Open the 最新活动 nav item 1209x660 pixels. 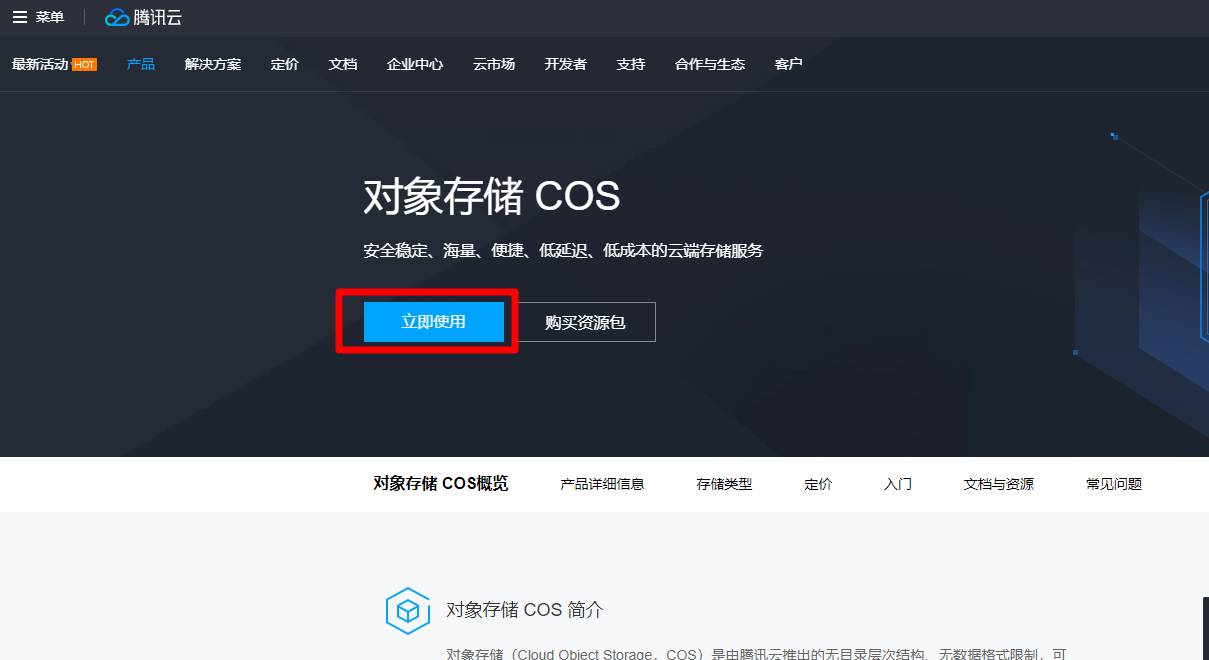[x=40, y=64]
